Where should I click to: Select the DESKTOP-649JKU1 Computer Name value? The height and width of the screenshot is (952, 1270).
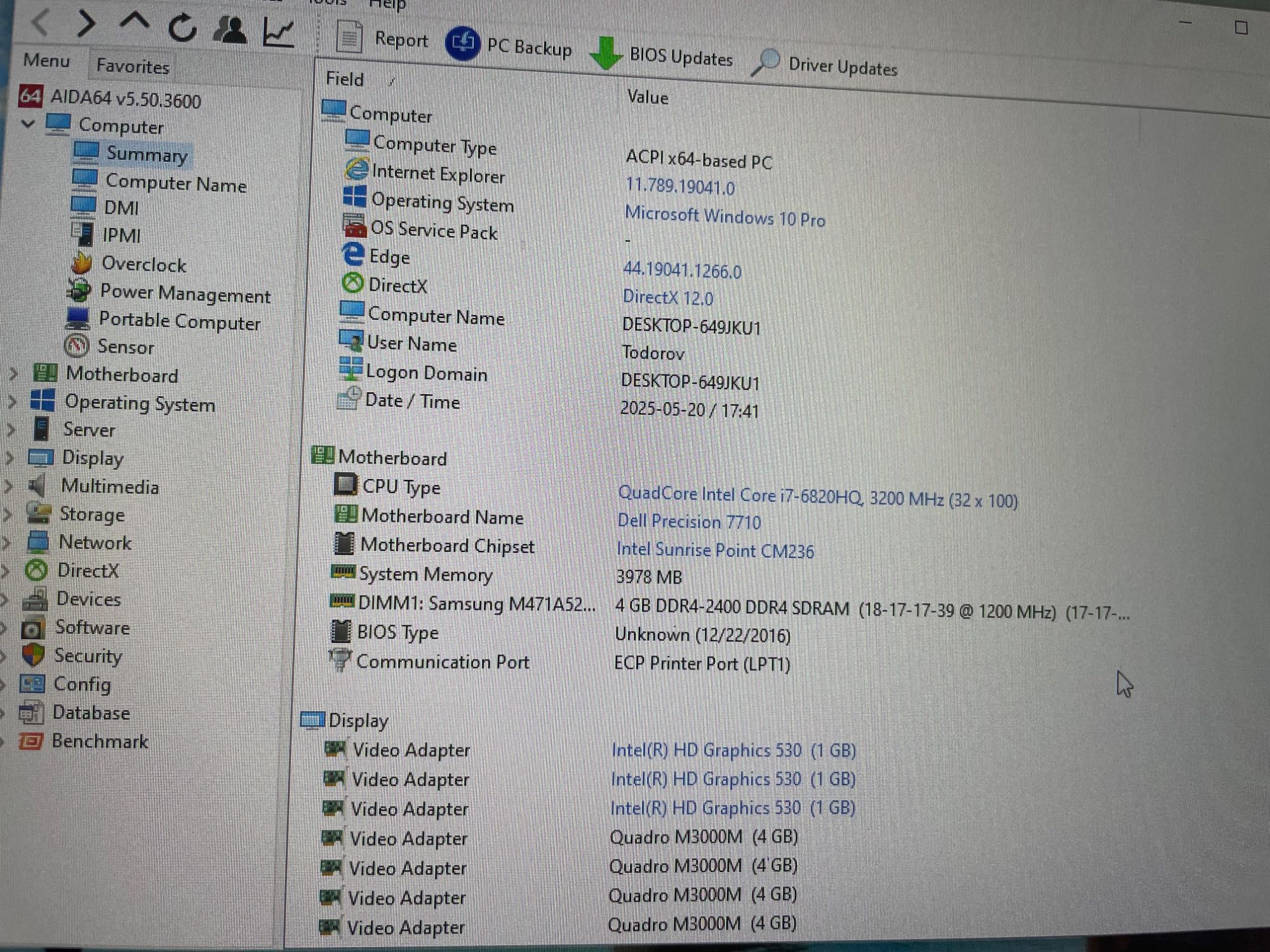tap(691, 326)
